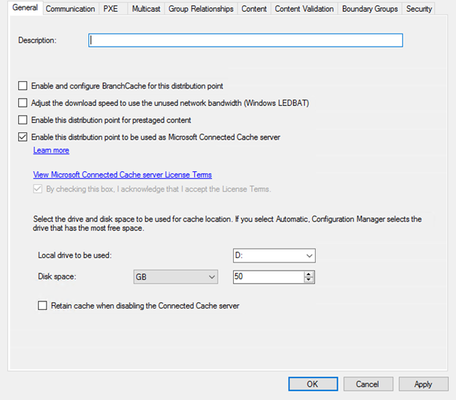Open the Boundary Groups tab
This screenshot has height=400, width=456.
pyautogui.click(x=370, y=9)
